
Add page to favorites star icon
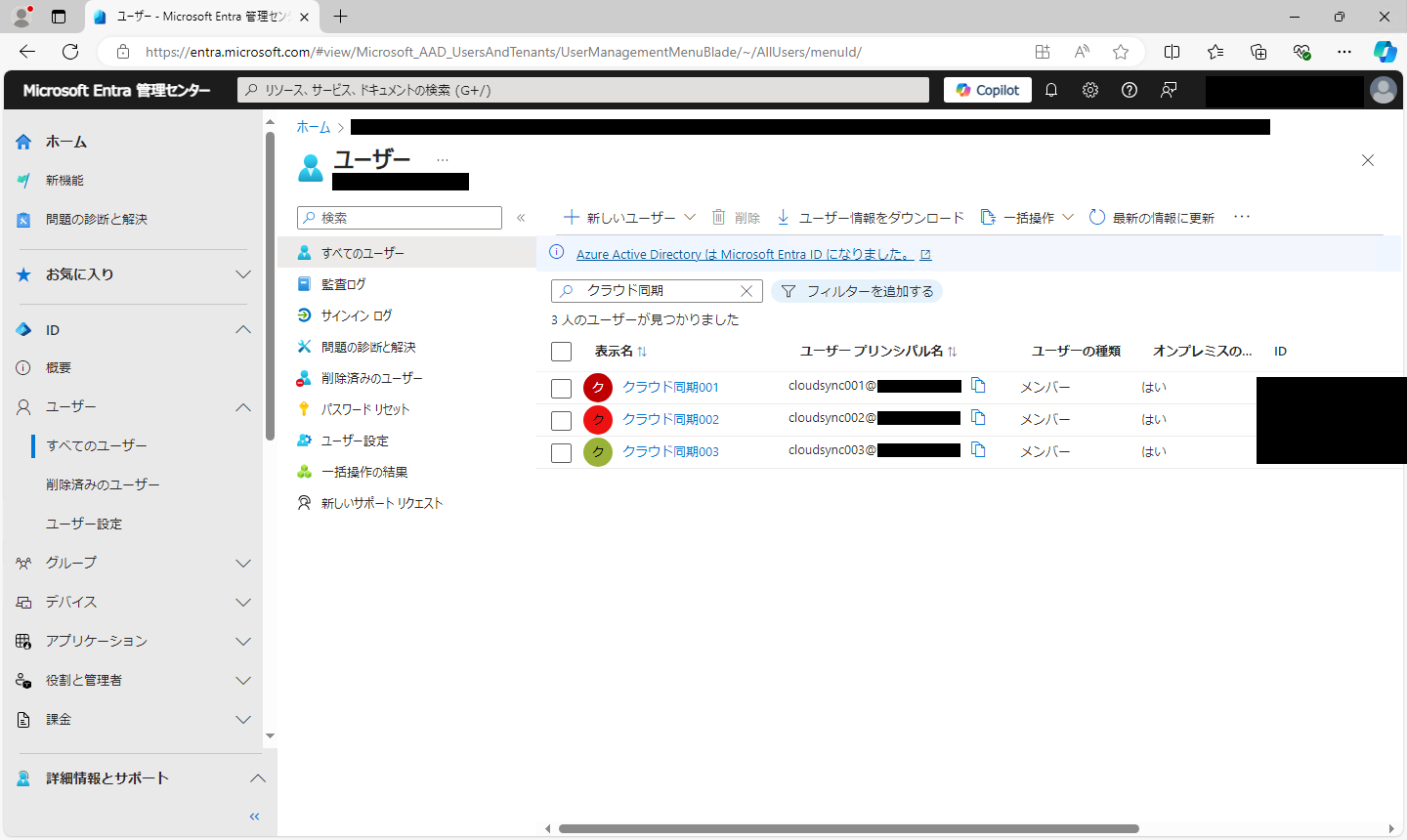point(1121,52)
